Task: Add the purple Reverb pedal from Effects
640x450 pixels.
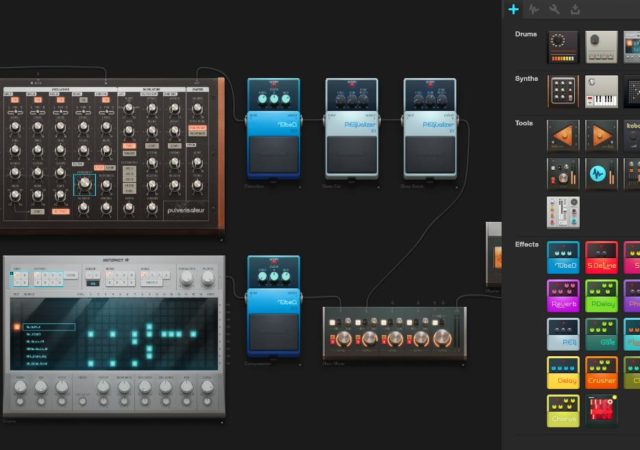Action: (563, 296)
